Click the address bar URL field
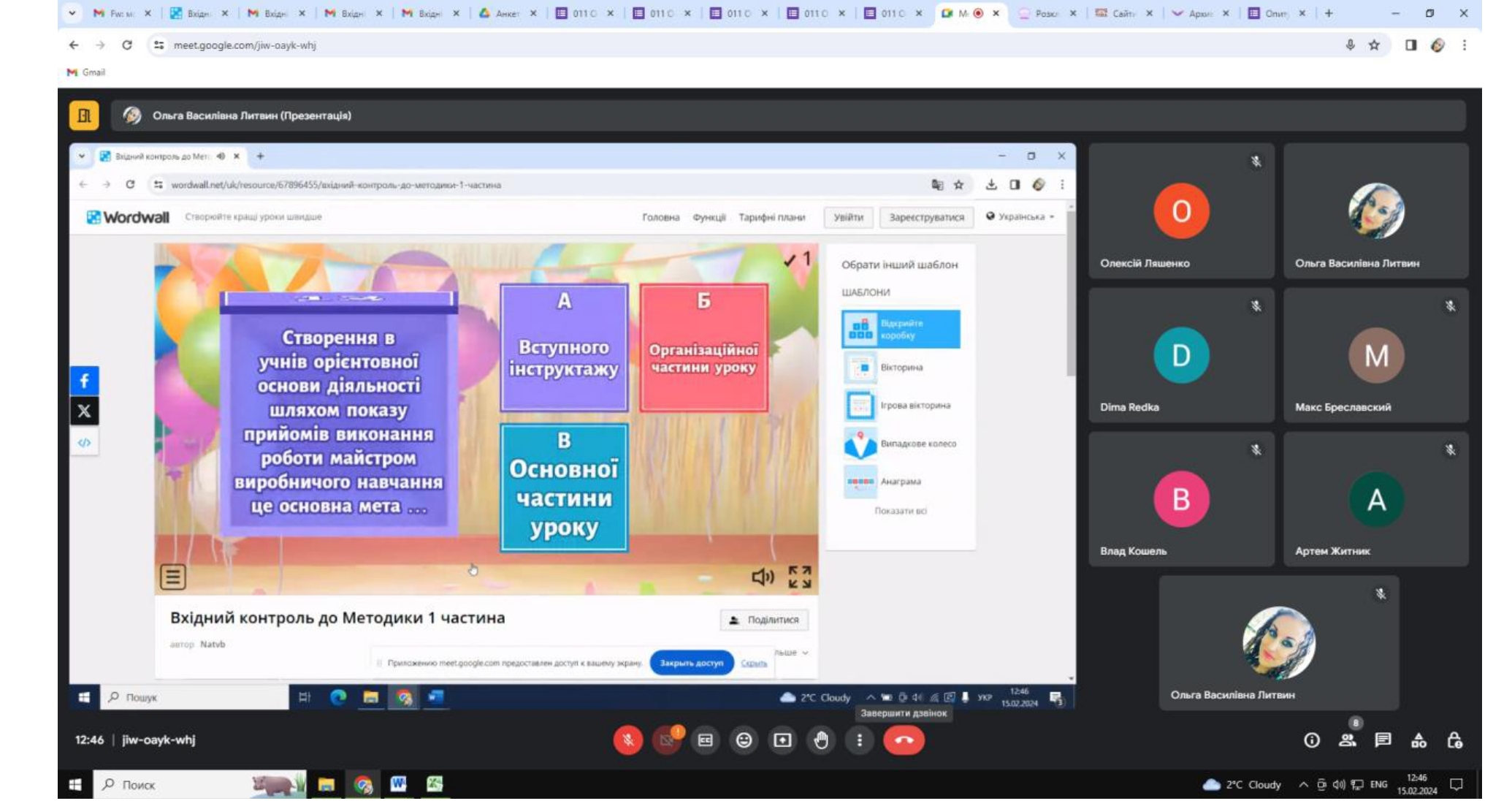The image size is (1512, 809). [745, 45]
